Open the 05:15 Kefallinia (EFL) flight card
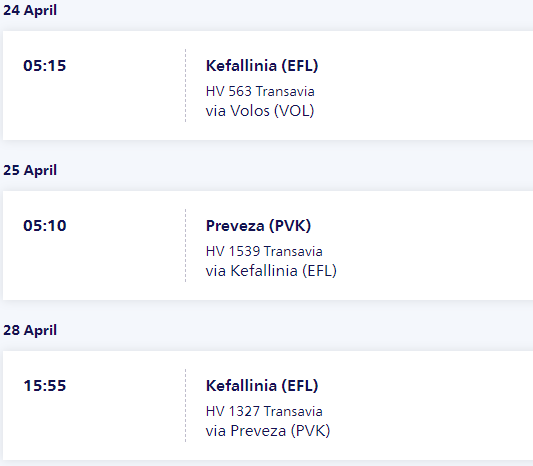Screen dimensions: 533x466 pos(268,85)
